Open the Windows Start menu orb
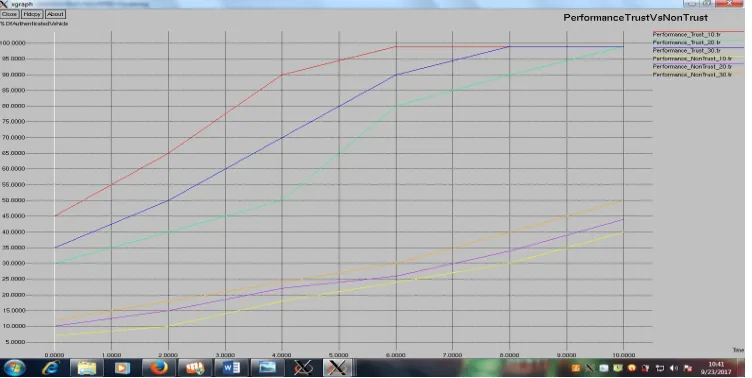The height and width of the screenshot is (378, 752). pos(14,368)
